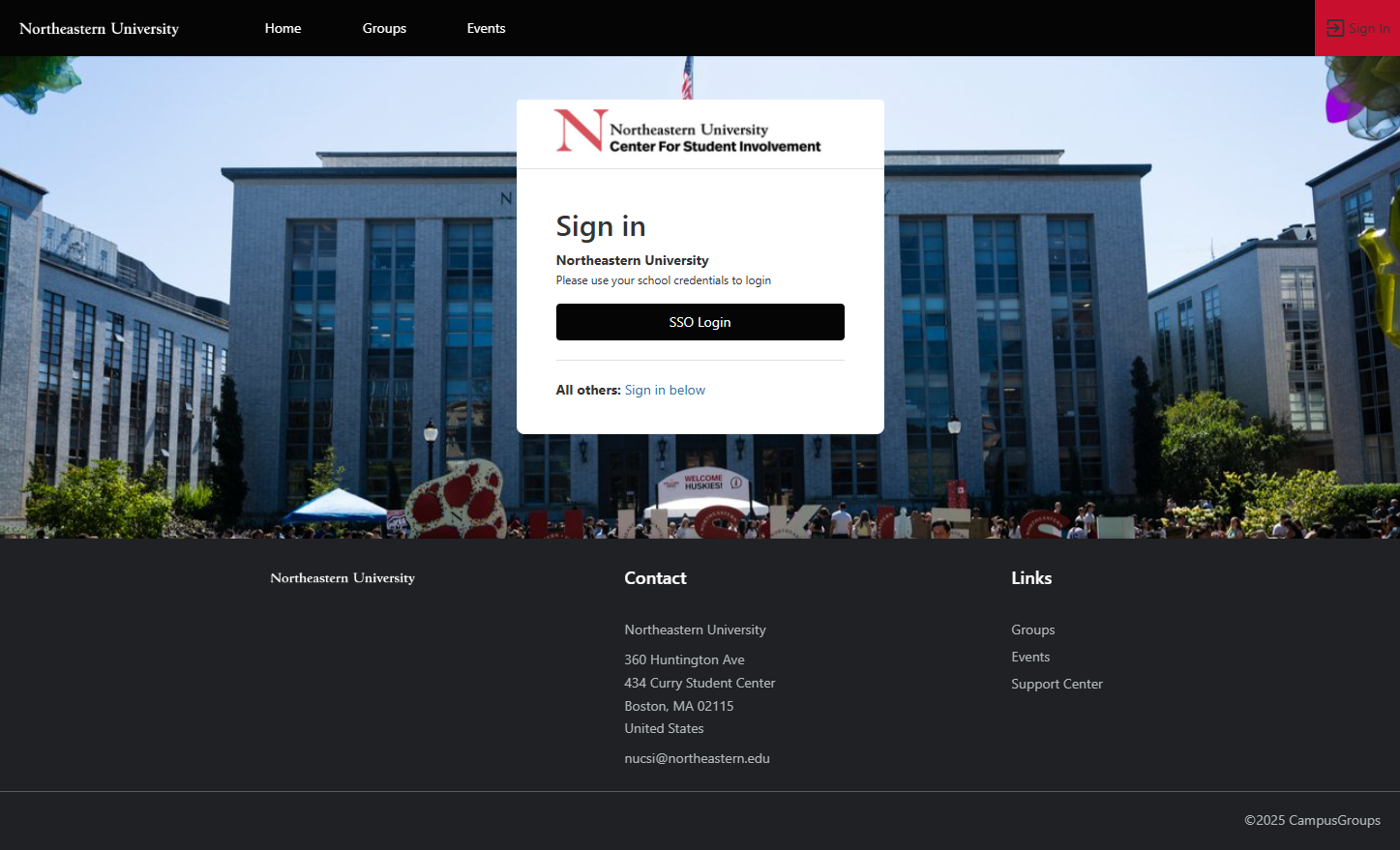Viewport: 1400px width, 850px height.
Task: Click the '434 Curry Student Center' text
Action: (700, 683)
